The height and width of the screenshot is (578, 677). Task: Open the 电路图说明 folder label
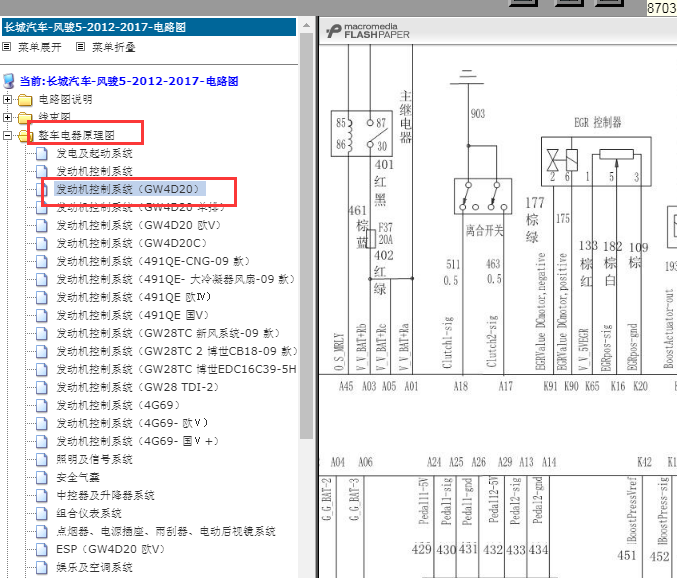coord(65,99)
